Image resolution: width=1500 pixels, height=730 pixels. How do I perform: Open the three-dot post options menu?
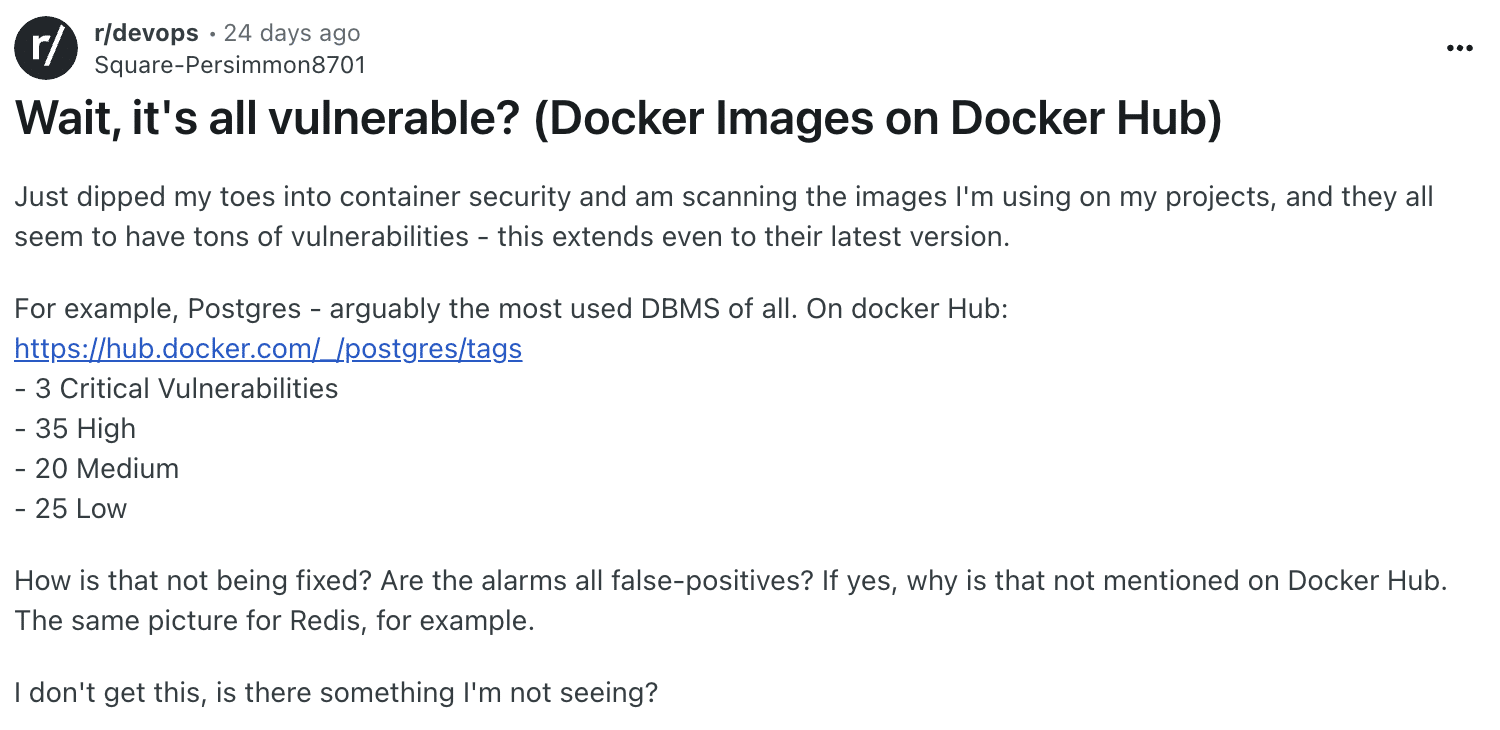point(1460,48)
